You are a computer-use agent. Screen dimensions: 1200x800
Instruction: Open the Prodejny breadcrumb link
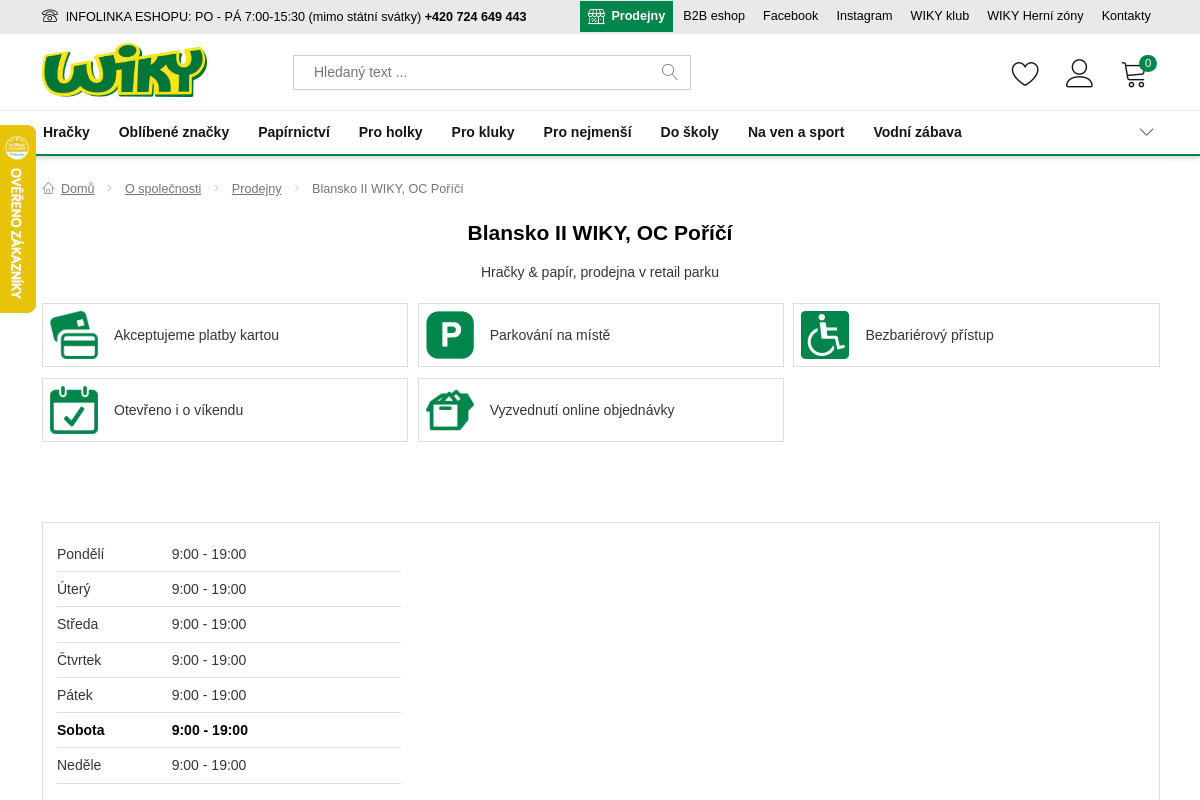click(256, 189)
